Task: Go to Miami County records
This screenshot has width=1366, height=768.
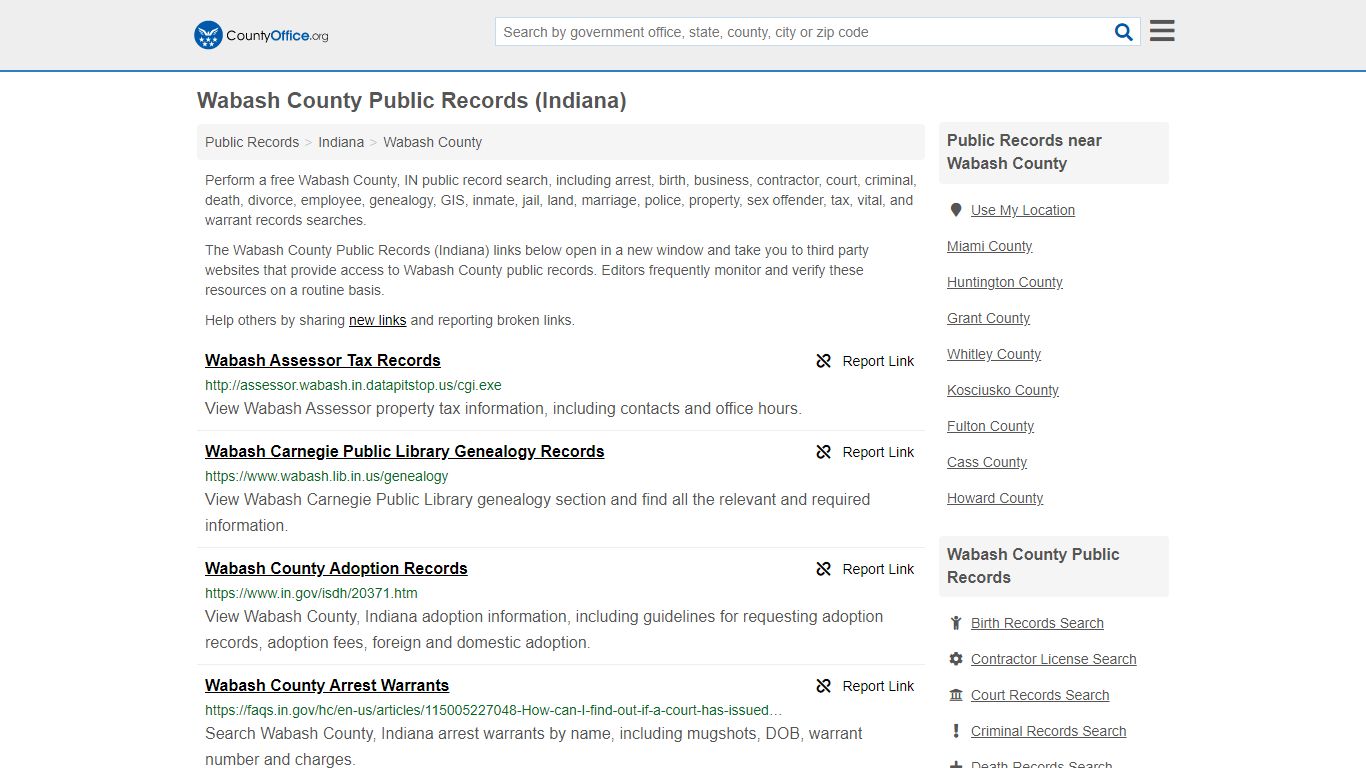Action: tap(990, 246)
